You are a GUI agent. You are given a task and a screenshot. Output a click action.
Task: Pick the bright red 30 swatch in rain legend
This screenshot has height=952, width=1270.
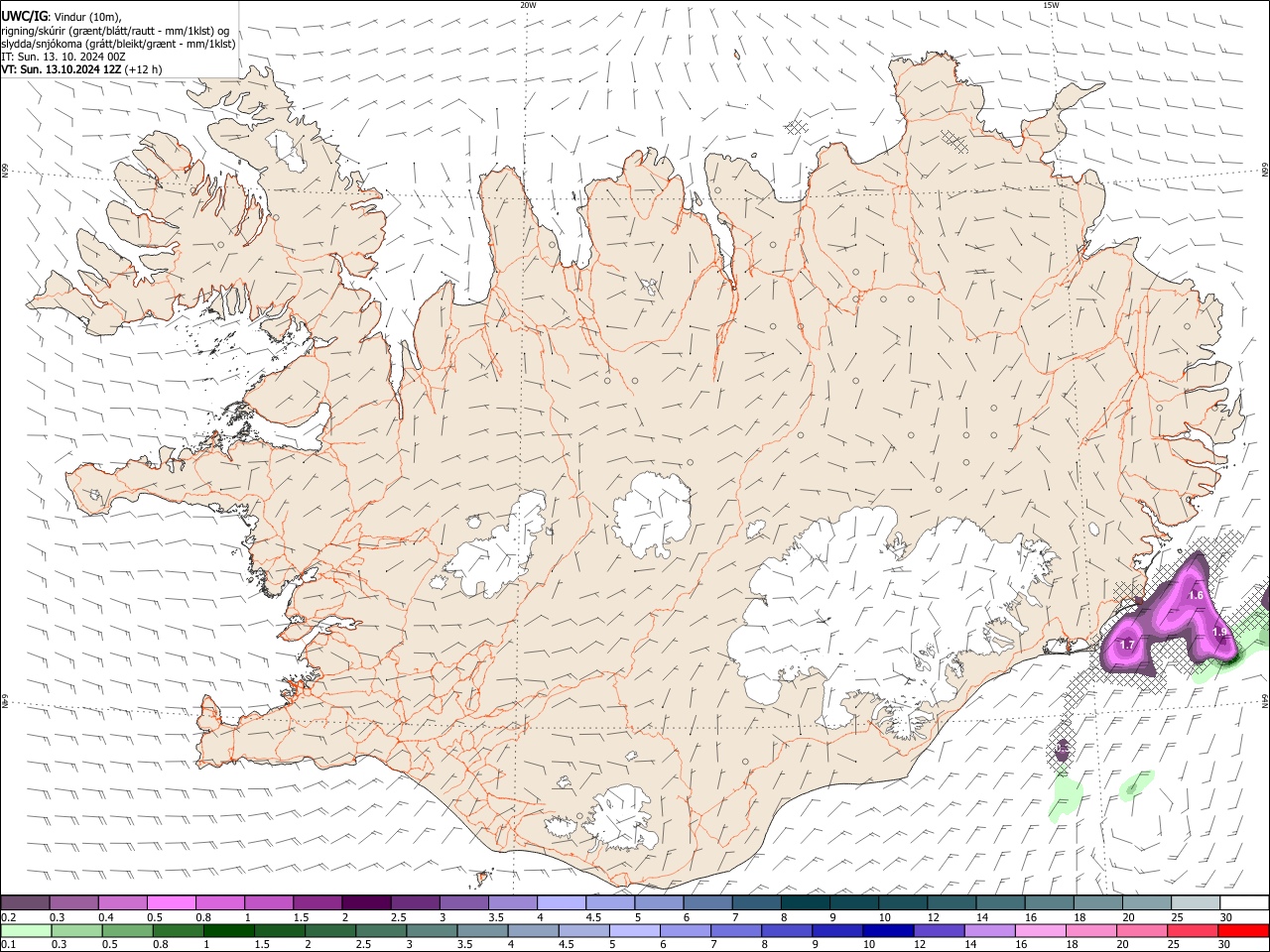click(x=1243, y=930)
